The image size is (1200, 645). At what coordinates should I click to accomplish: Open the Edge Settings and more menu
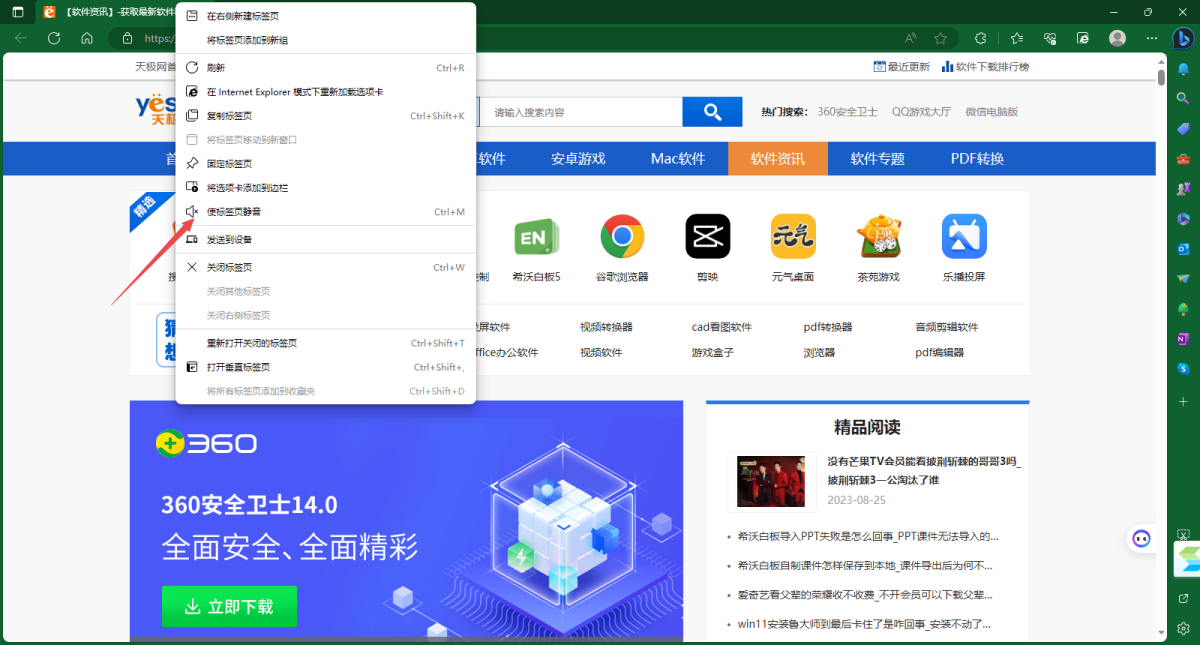(x=1150, y=38)
